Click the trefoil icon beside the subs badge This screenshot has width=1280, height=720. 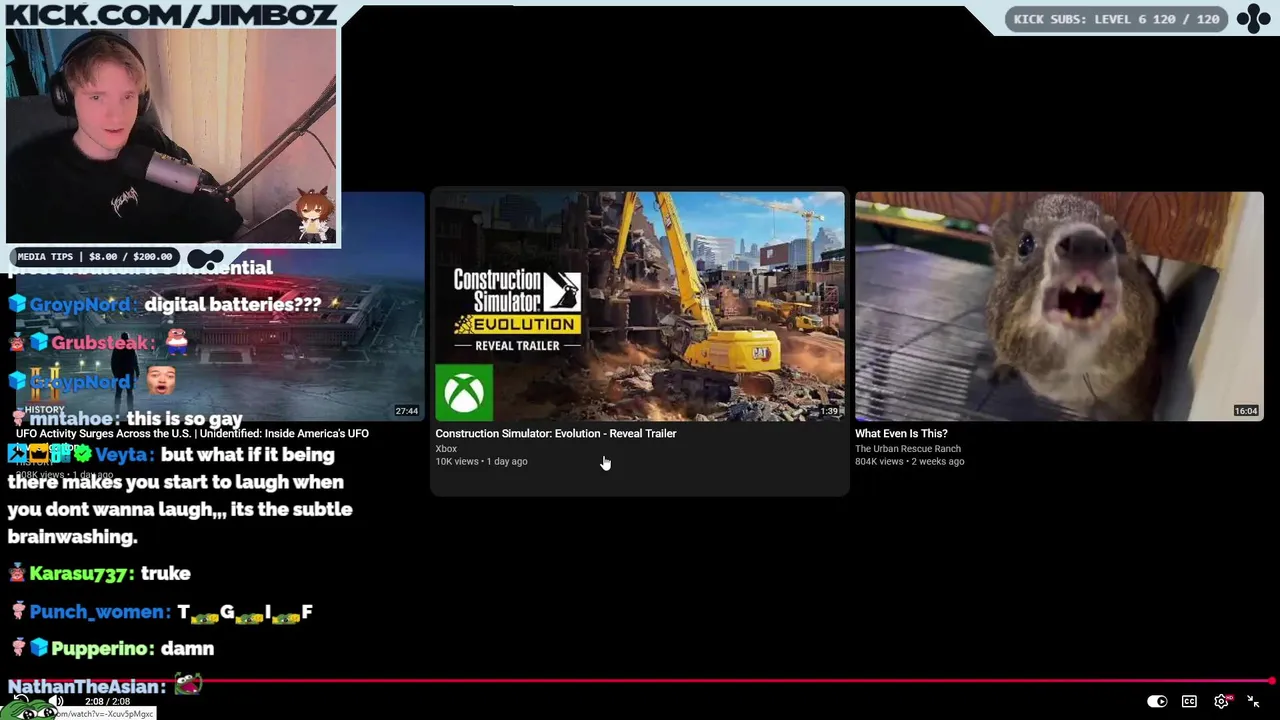[1253, 19]
